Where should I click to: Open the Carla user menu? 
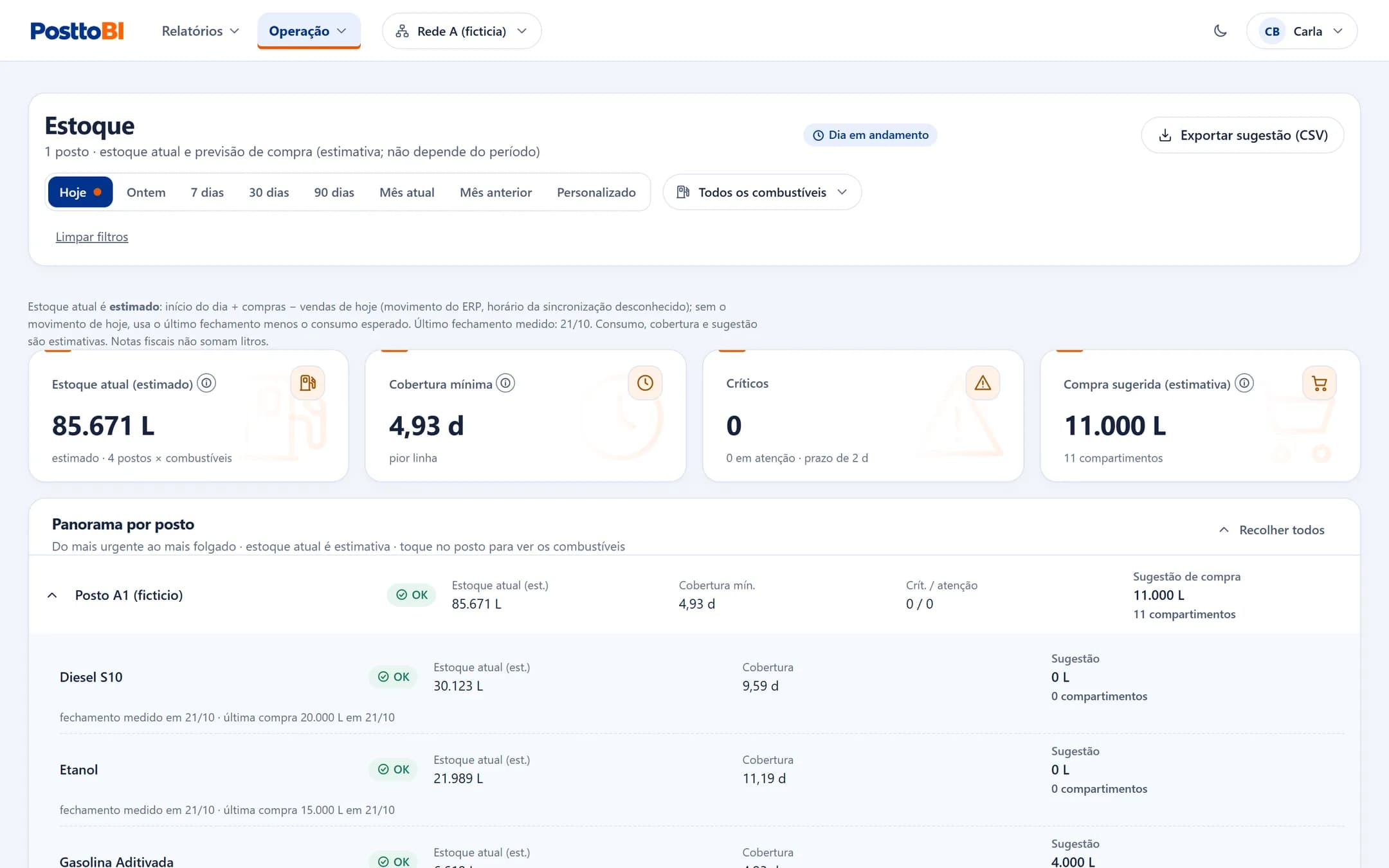tap(1302, 31)
